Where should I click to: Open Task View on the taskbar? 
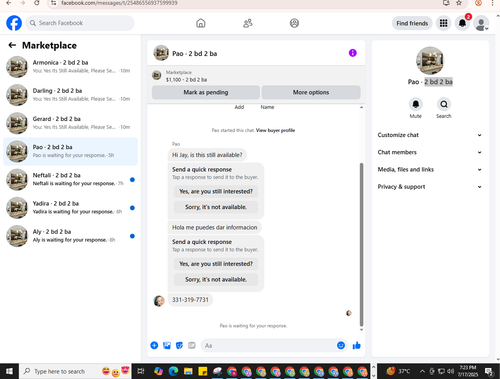[x=141, y=371]
